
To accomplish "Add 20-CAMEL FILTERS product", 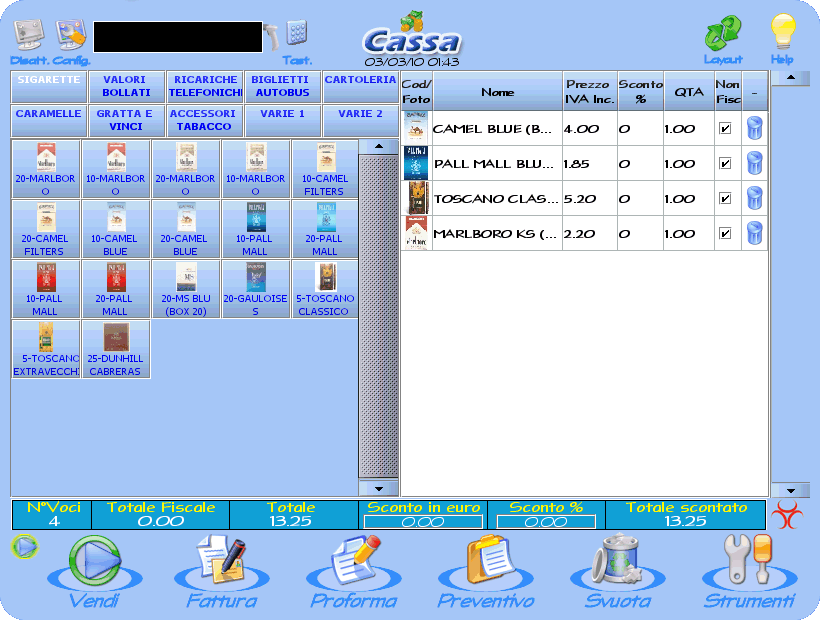I will point(46,229).
